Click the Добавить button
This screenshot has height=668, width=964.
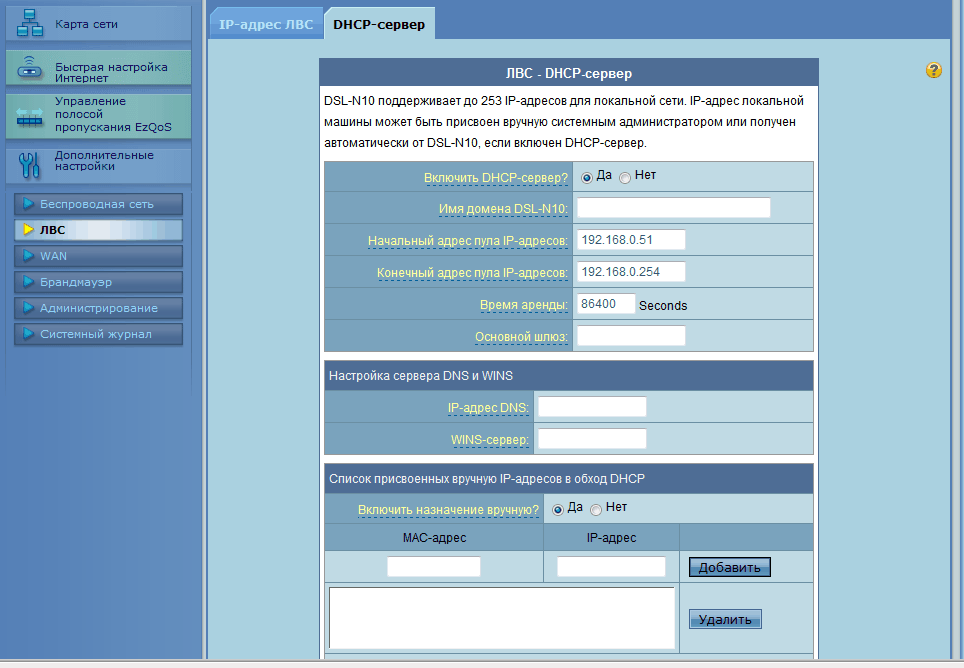tap(729, 568)
